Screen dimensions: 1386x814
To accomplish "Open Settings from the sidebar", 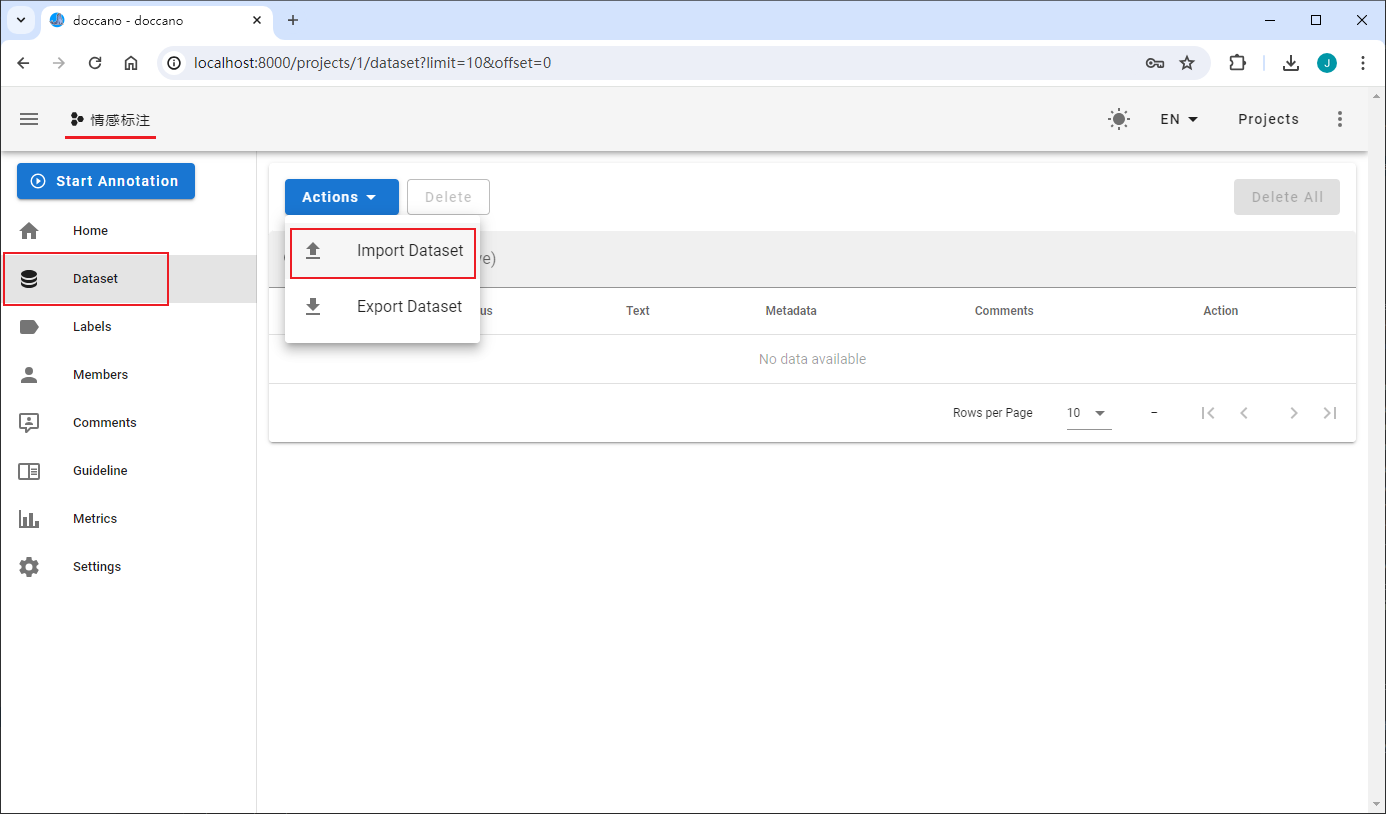I will (x=97, y=567).
